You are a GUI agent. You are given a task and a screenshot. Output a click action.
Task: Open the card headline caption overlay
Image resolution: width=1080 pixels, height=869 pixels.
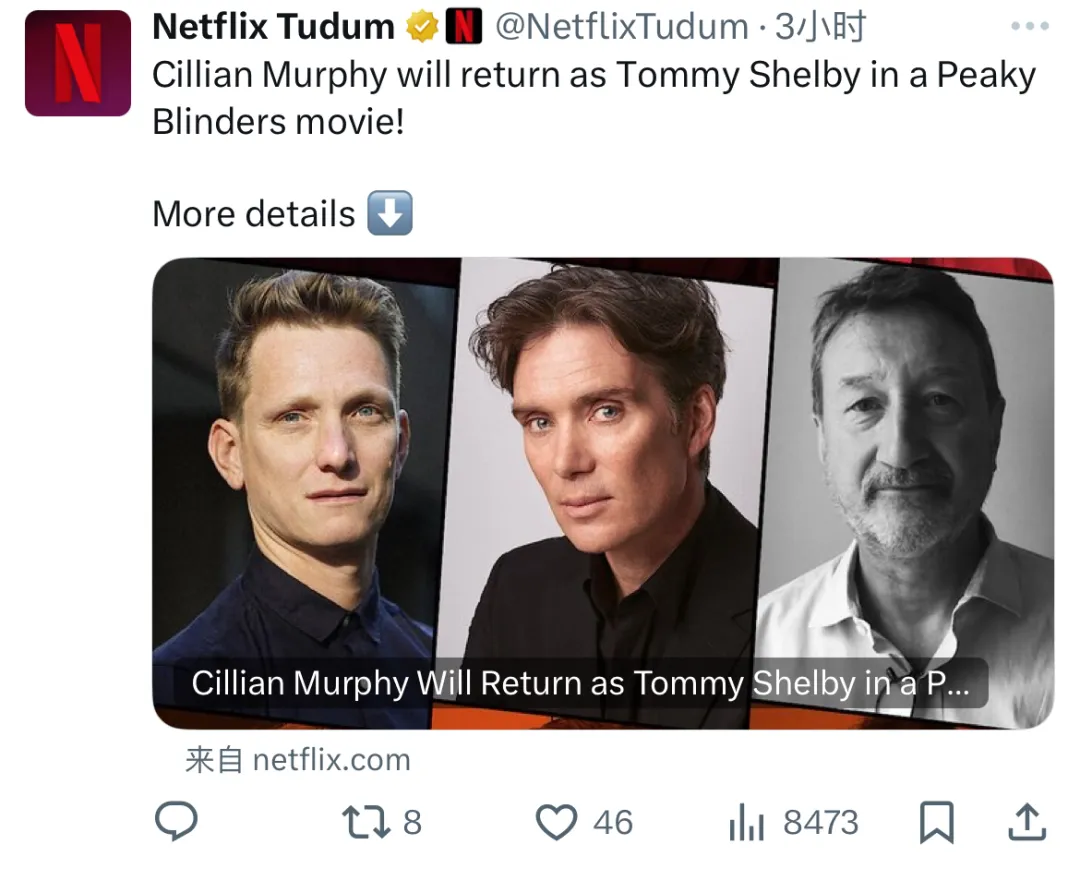click(x=580, y=684)
